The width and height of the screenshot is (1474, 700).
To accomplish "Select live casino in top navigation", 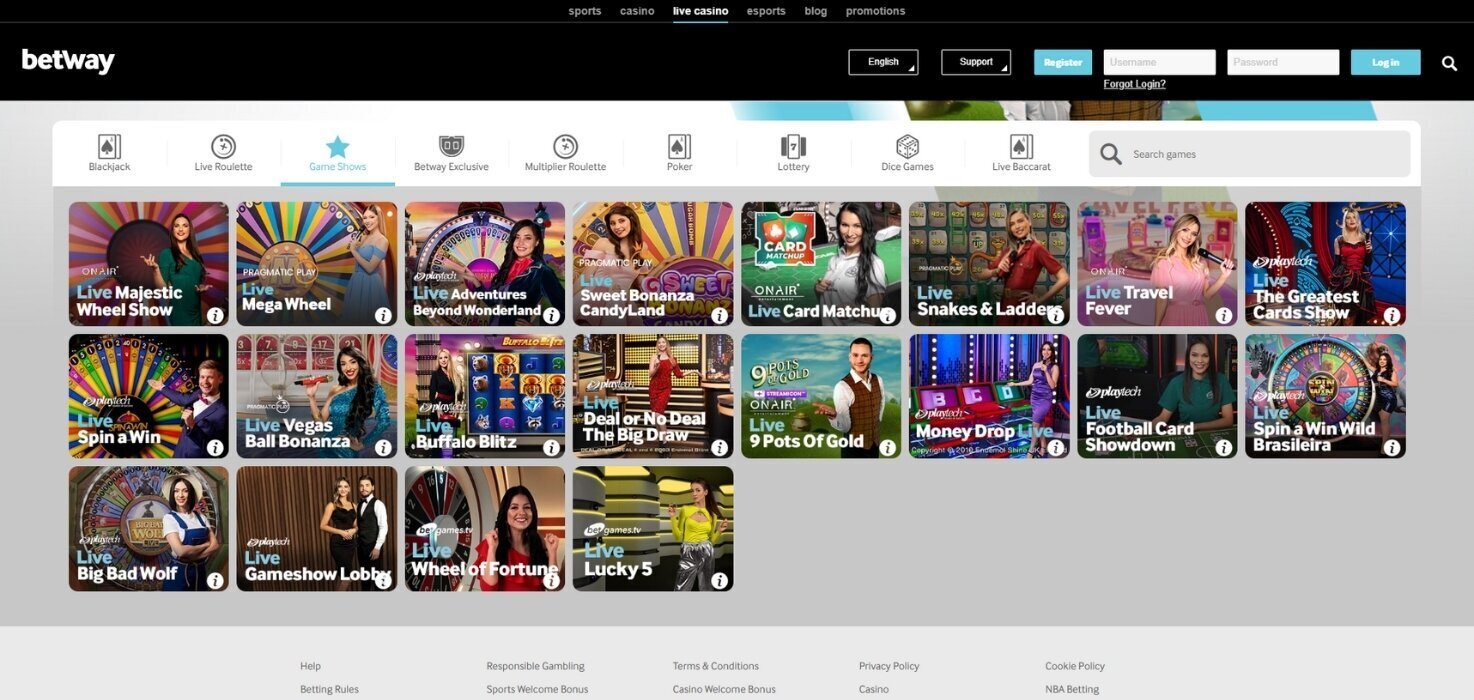I will [700, 11].
